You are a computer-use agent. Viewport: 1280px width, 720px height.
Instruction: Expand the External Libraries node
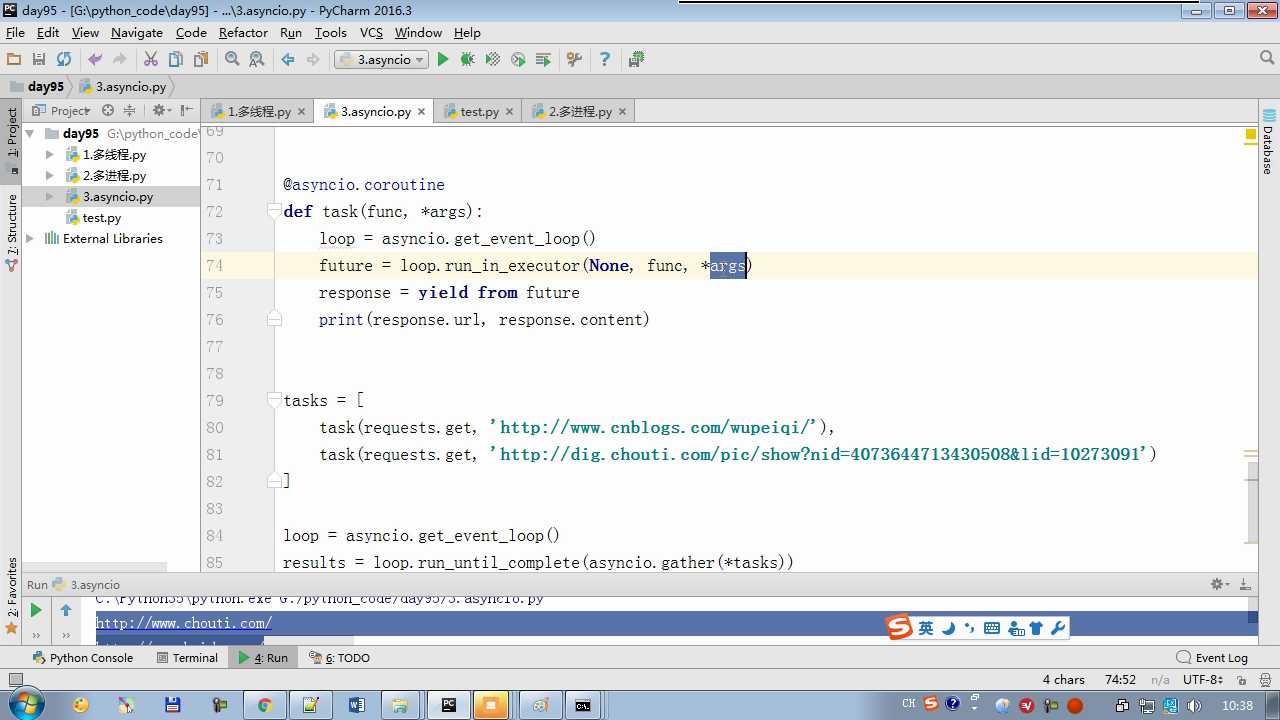(x=30, y=238)
